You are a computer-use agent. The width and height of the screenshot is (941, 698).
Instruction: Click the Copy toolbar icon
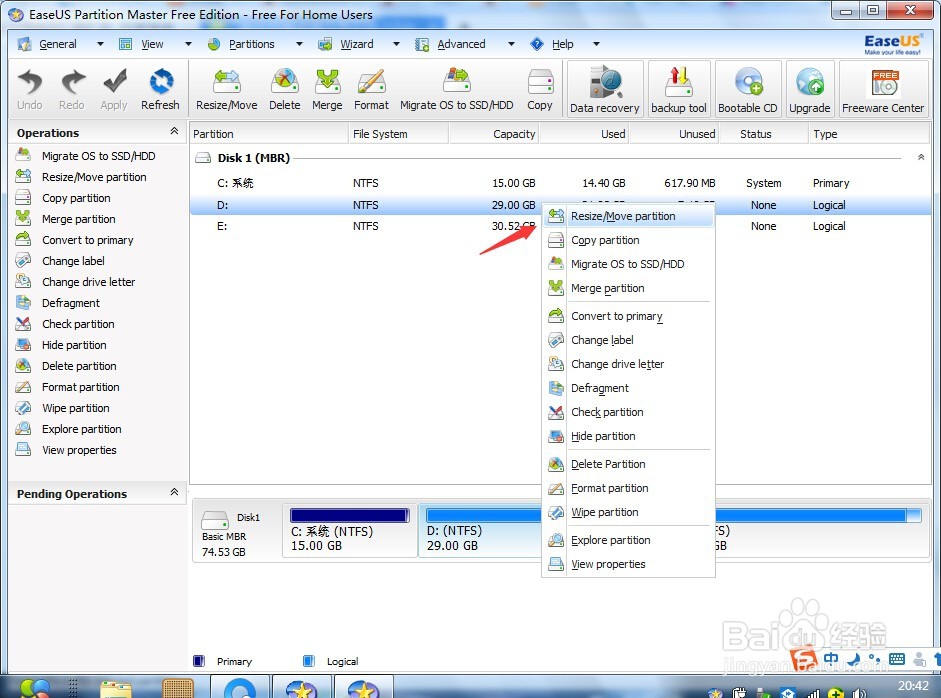[540, 89]
